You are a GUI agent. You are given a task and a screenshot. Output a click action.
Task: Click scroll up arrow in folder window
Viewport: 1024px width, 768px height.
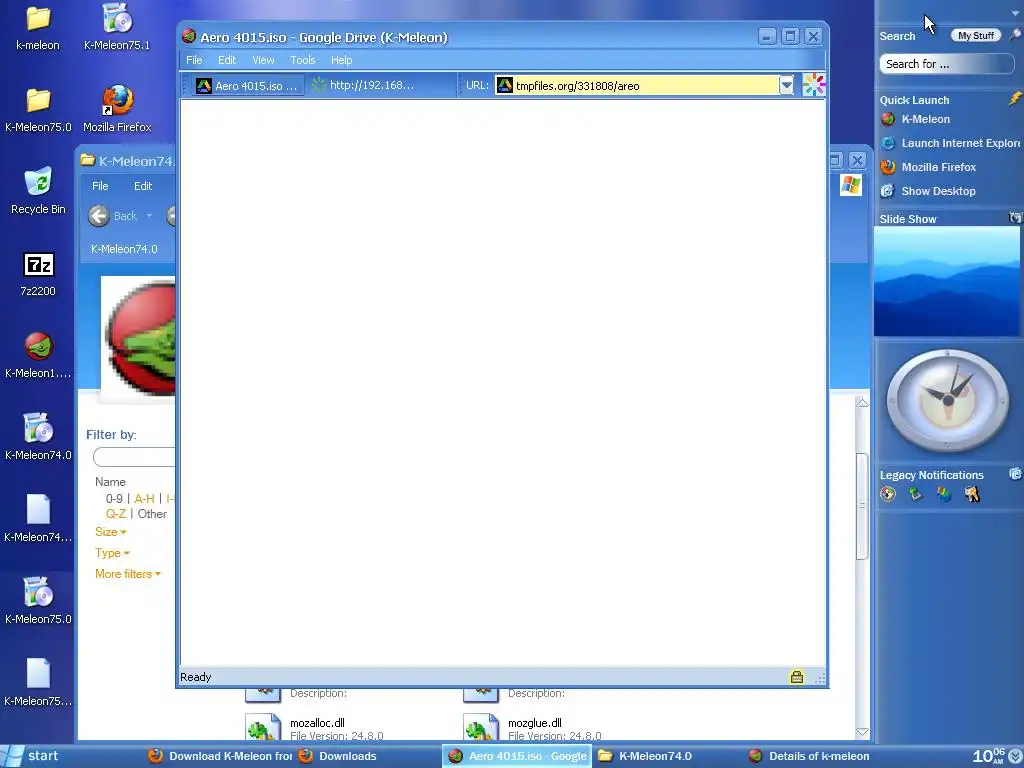(862, 403)
